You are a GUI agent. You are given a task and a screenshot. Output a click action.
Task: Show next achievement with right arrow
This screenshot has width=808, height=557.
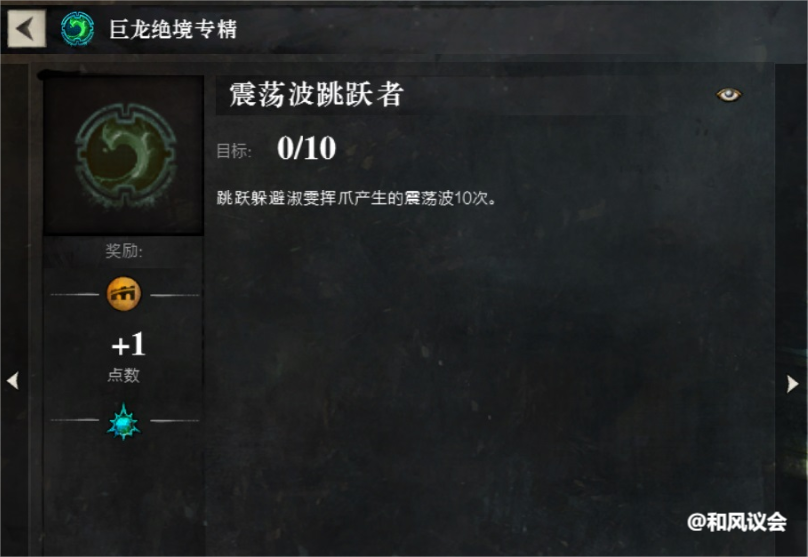[x=793, y=384]
